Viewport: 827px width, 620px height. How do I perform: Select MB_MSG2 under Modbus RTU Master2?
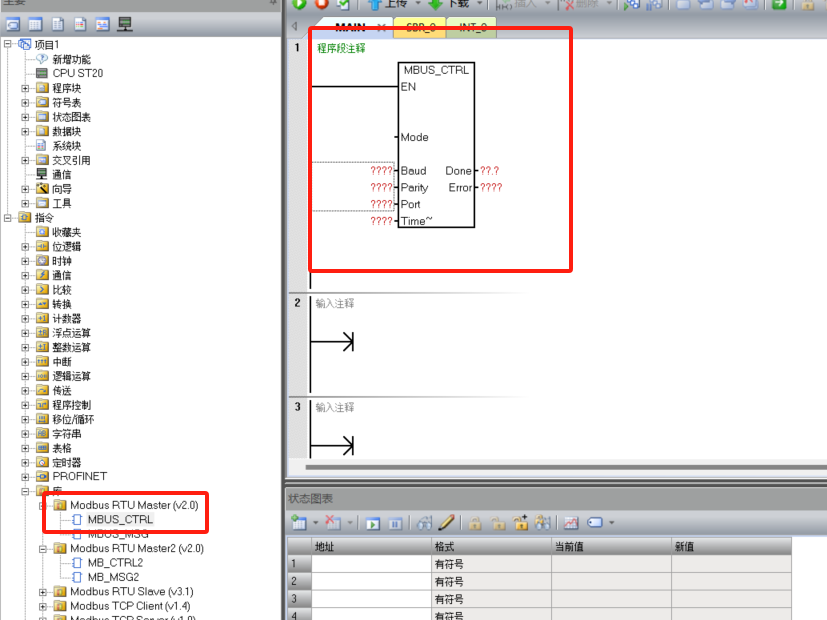115,577
